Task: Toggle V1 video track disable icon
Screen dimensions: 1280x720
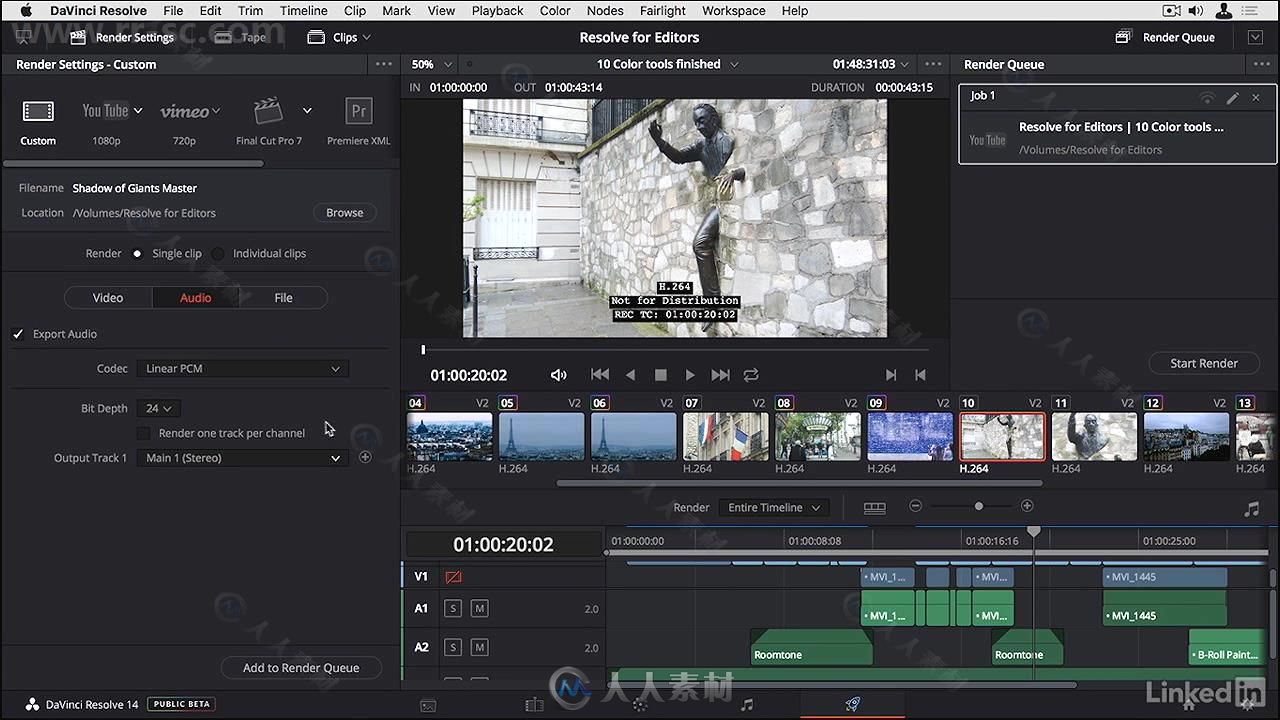Action: tap(453, 577)
